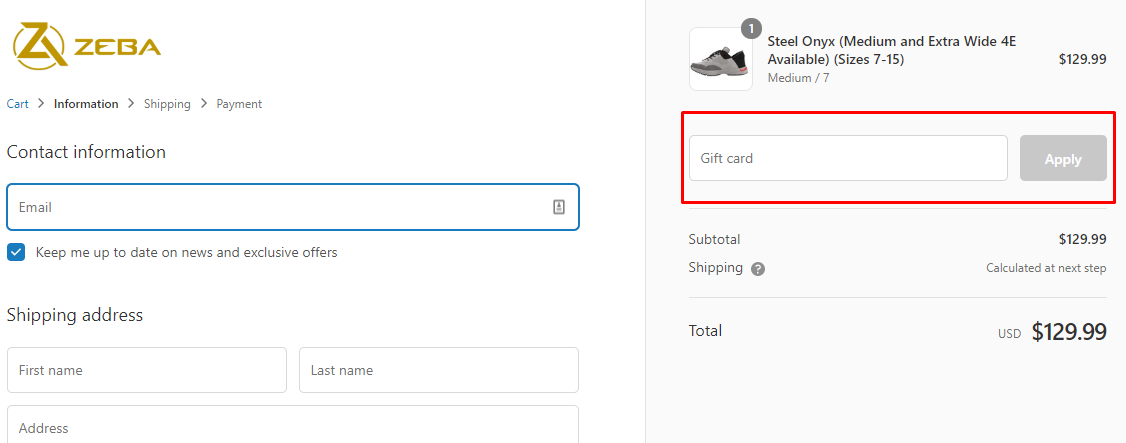Select the Information breadcrumb step

86,104
